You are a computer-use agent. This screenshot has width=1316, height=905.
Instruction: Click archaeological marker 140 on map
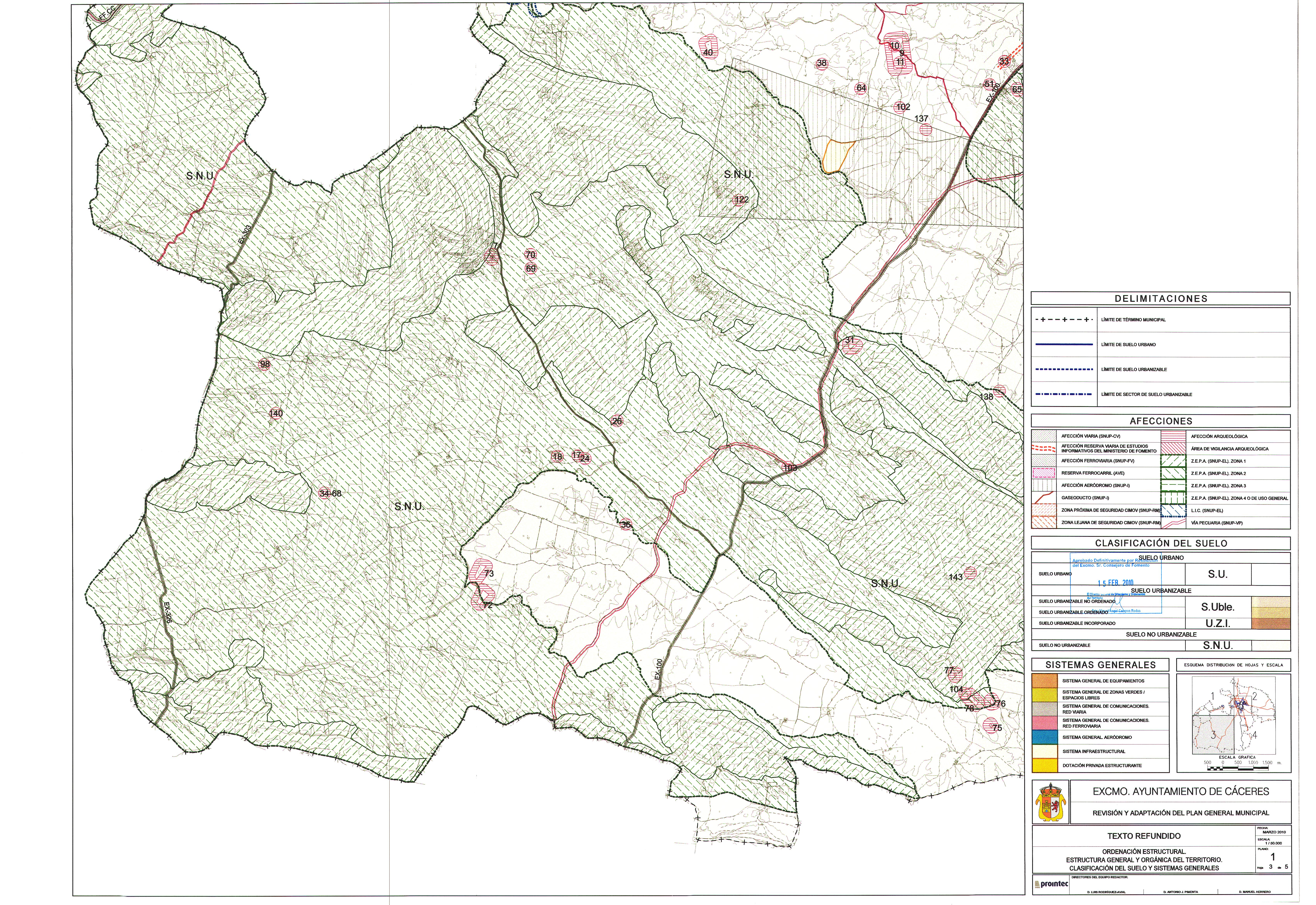tap(276, 413)
